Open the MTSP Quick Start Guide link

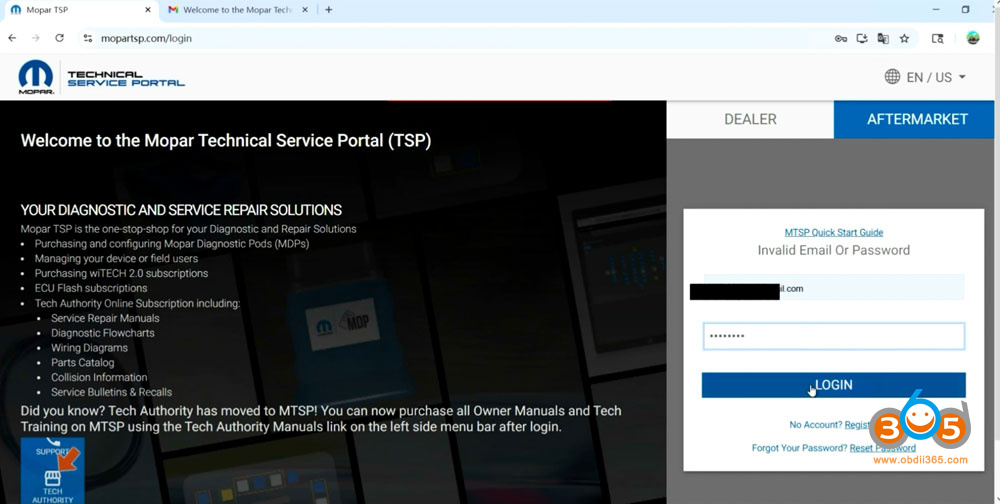click(x=833, y=232)
